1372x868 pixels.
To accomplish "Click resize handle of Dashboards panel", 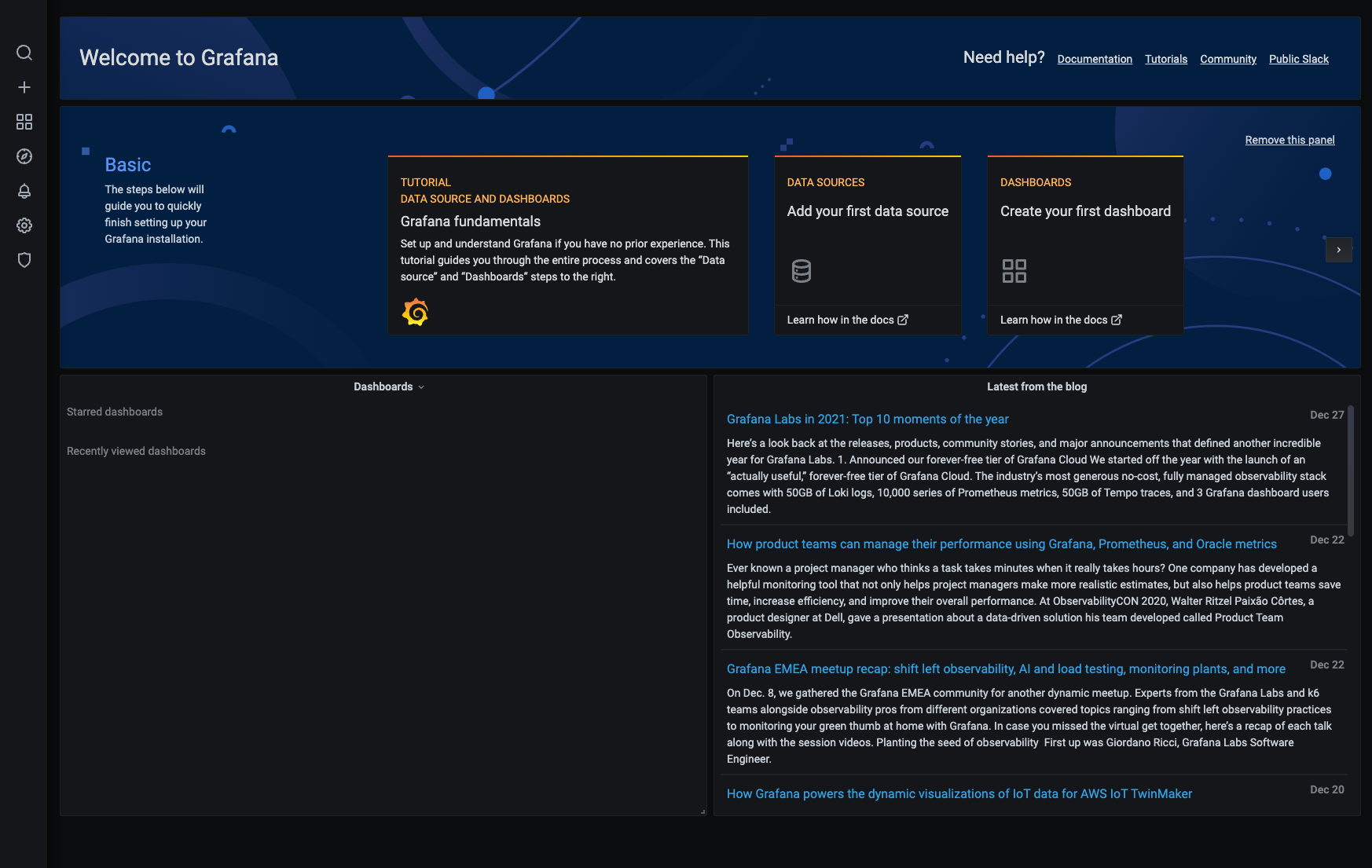I will [x=703, y=811].
